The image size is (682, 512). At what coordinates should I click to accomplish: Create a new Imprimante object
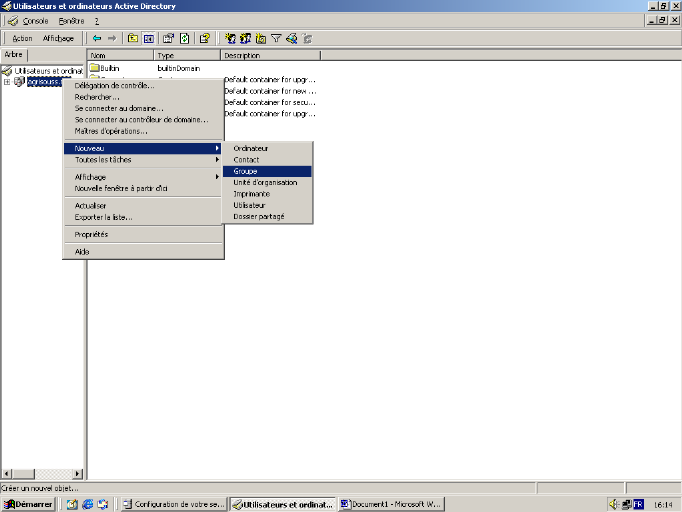coord(267,194)
